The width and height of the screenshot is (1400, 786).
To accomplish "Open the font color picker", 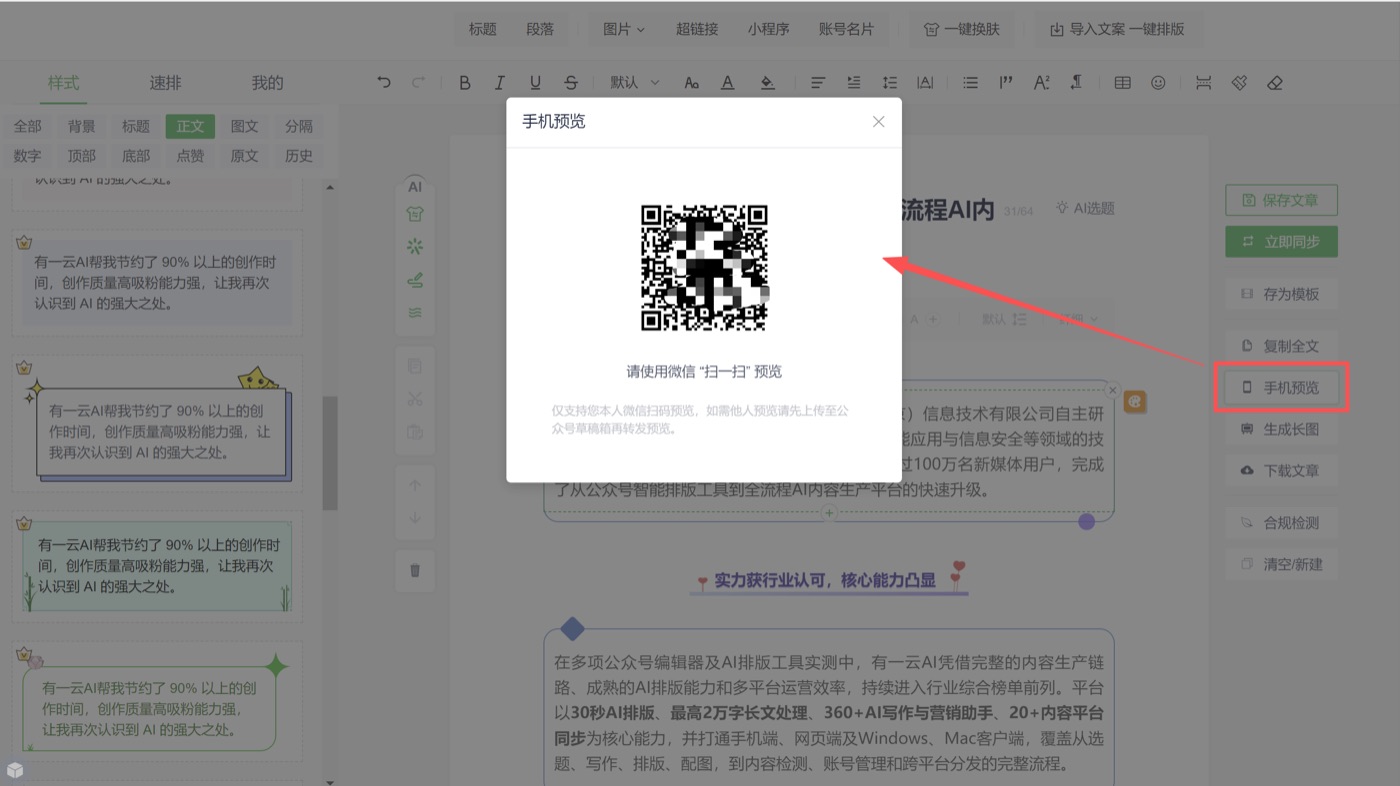I will (x=727, y=83).
